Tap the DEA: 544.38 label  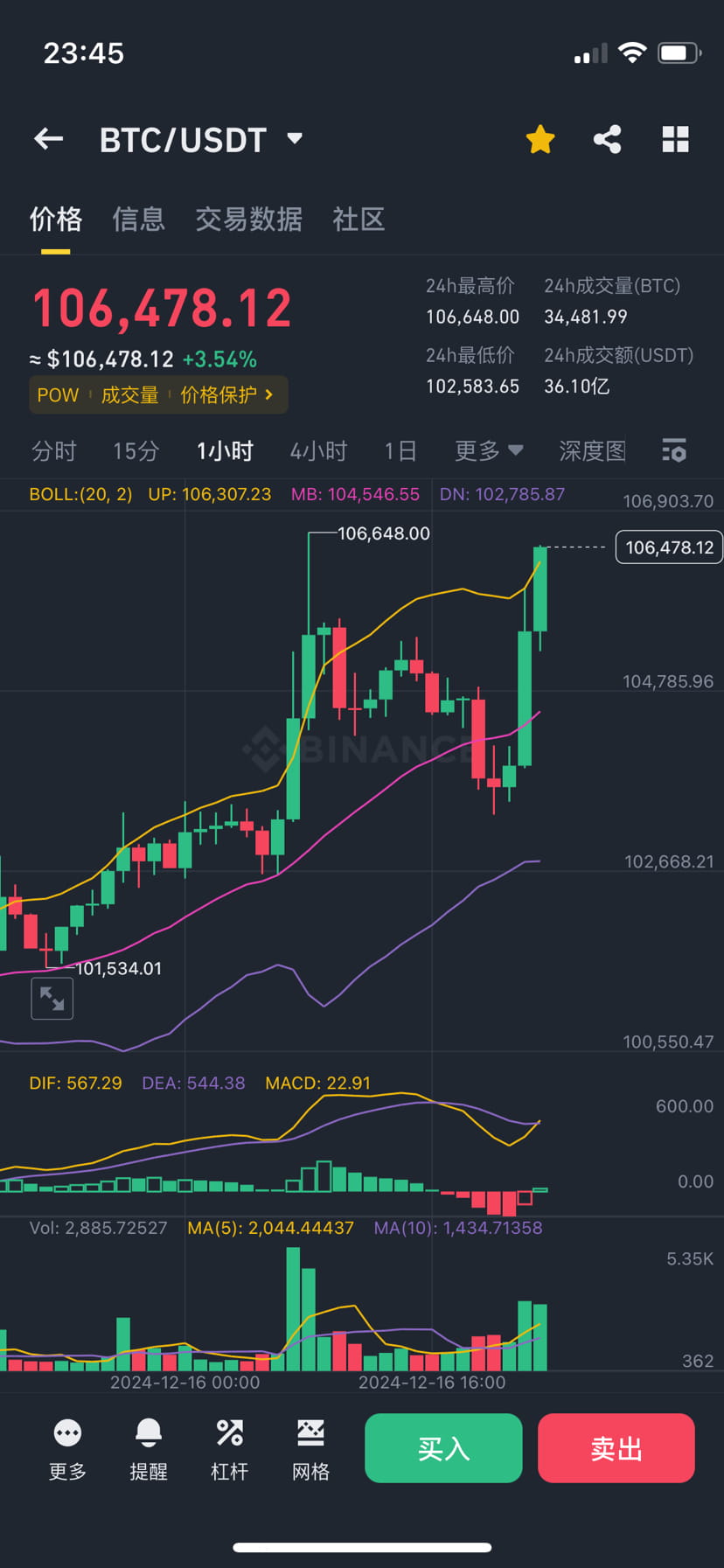coord(193,1083)
